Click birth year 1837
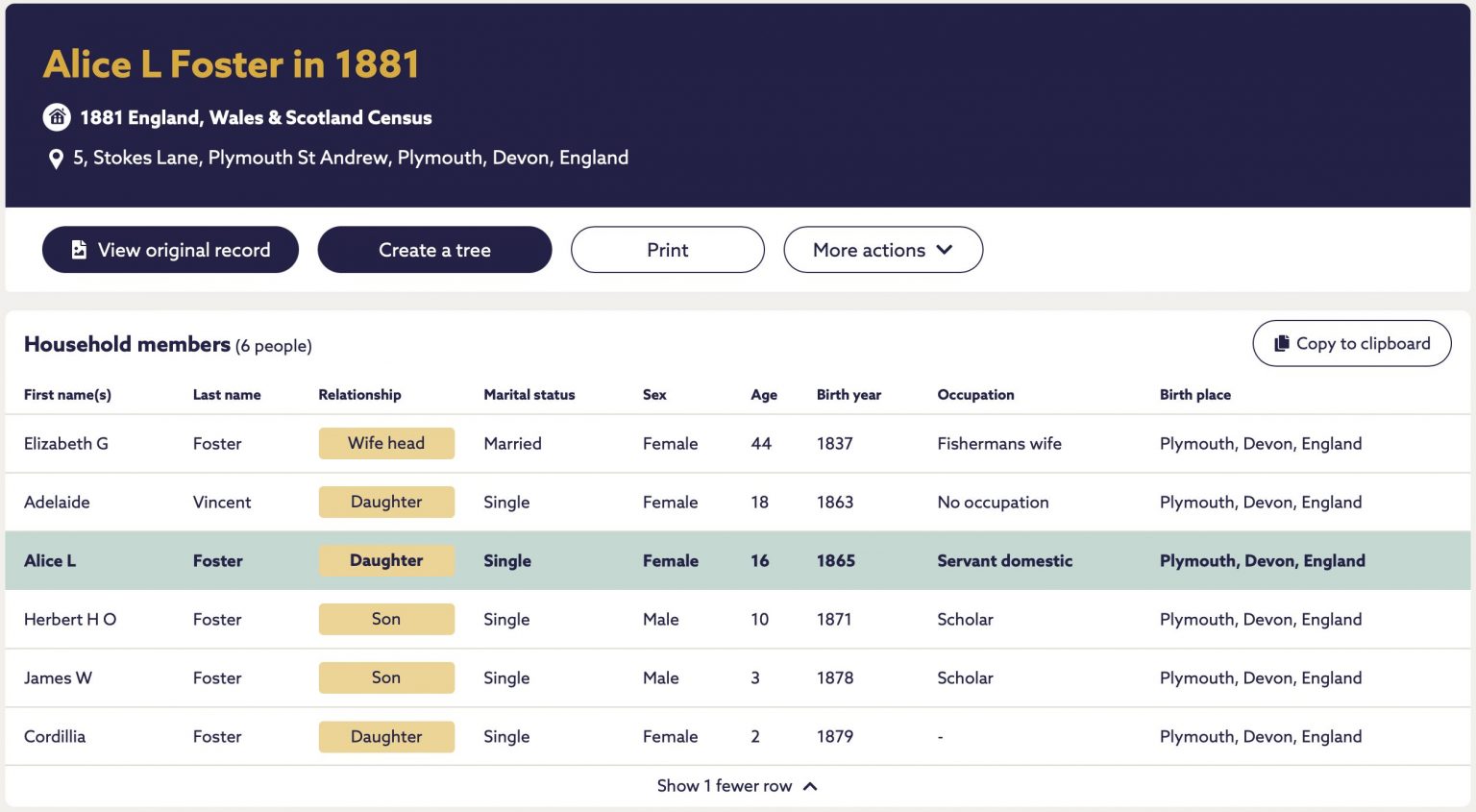Screen dimensions: 1476x812 [x=834, y=444]
